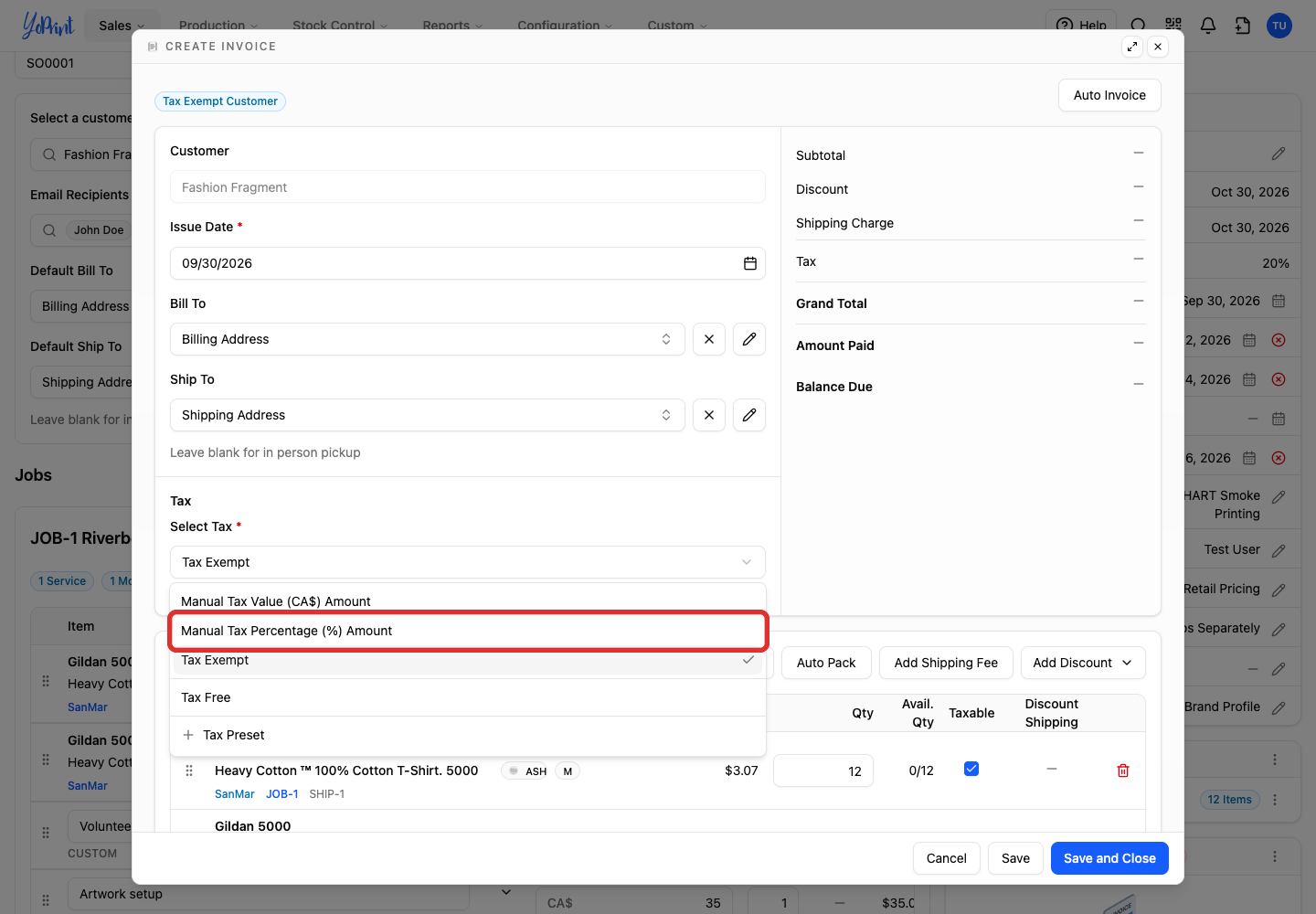
Task: Click the Help button in the top bar
Action: pyautogui.click(x=1082, y=26)
